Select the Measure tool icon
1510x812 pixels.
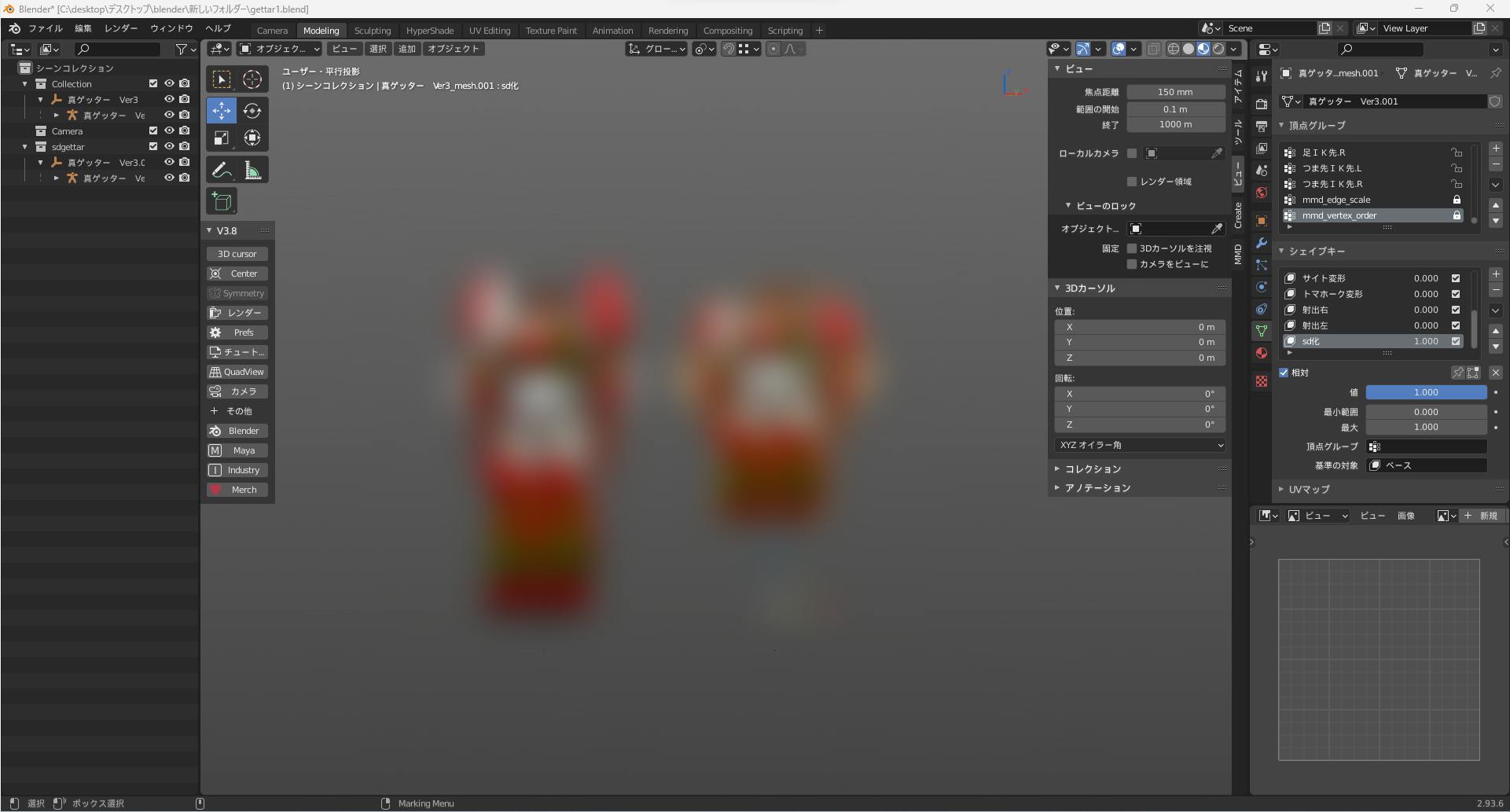(252, 170)
